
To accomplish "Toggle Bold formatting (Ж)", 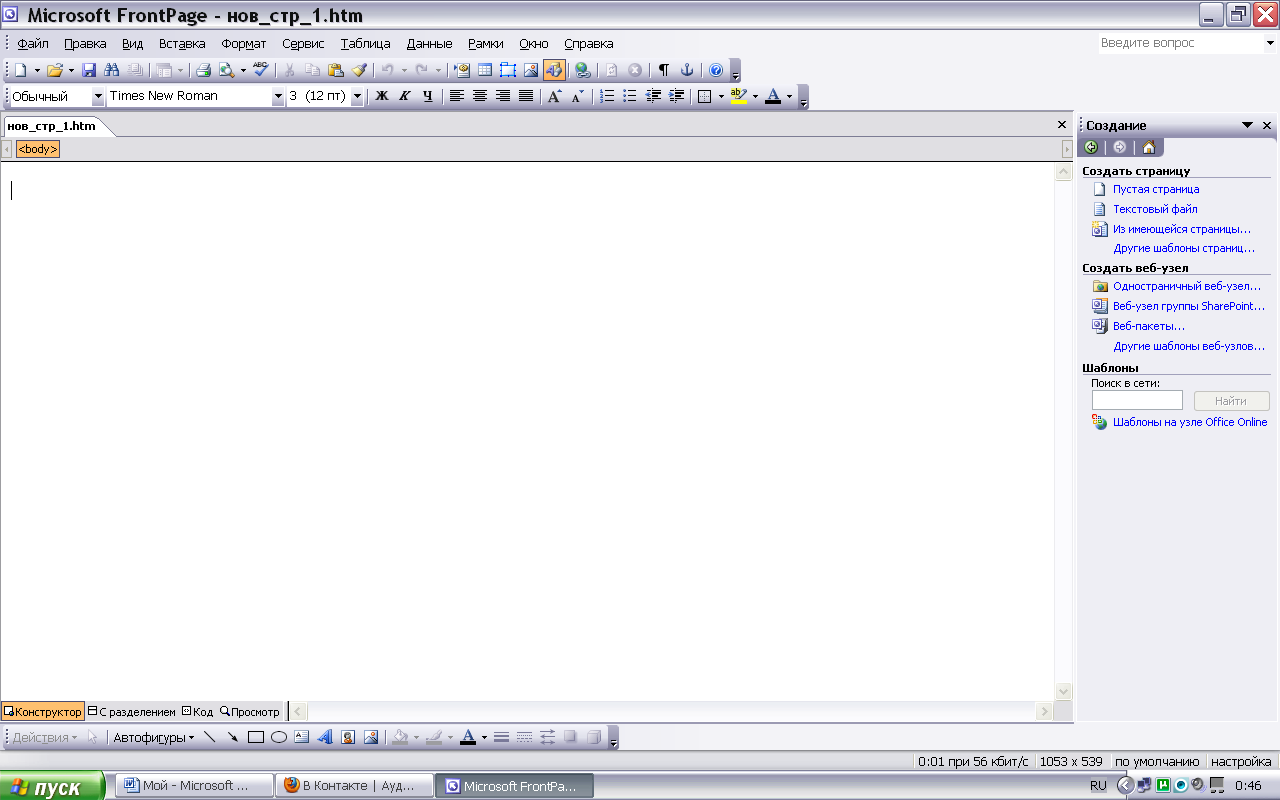I will 381,96.
